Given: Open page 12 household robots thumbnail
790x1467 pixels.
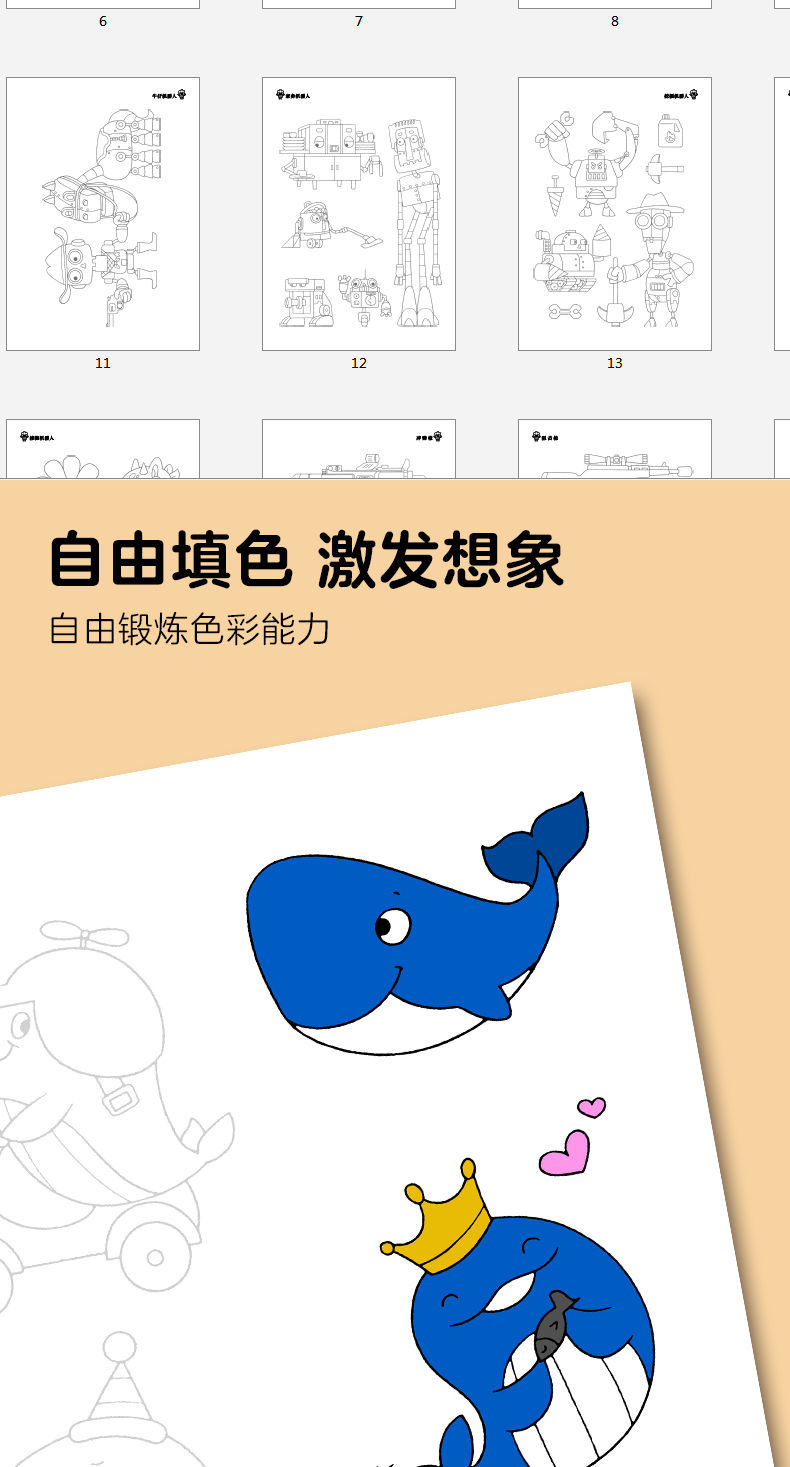Looking at the screenshot, I should (359, 214).
